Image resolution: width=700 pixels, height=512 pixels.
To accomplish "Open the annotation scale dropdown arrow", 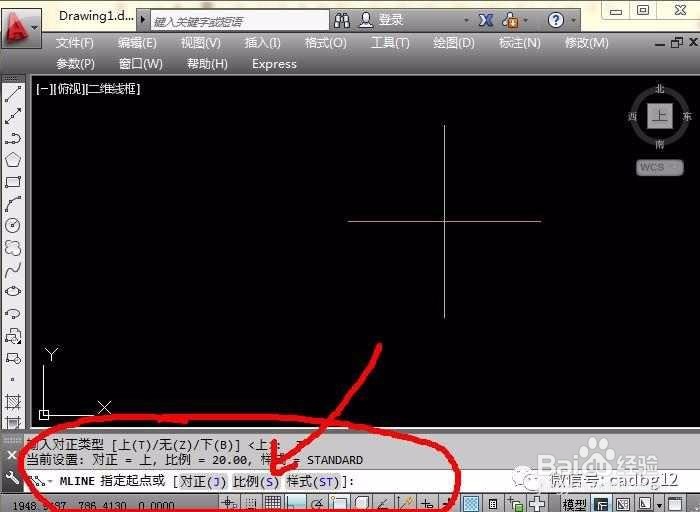I will (659, 505).
